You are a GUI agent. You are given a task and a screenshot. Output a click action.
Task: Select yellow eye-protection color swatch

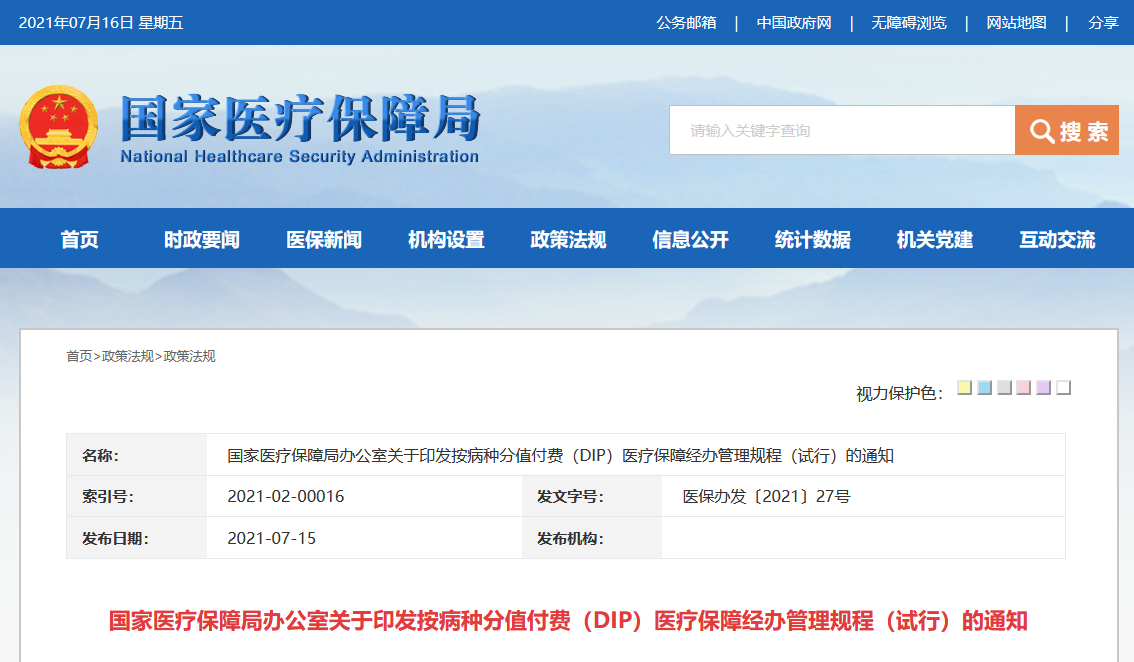point(964,387)
